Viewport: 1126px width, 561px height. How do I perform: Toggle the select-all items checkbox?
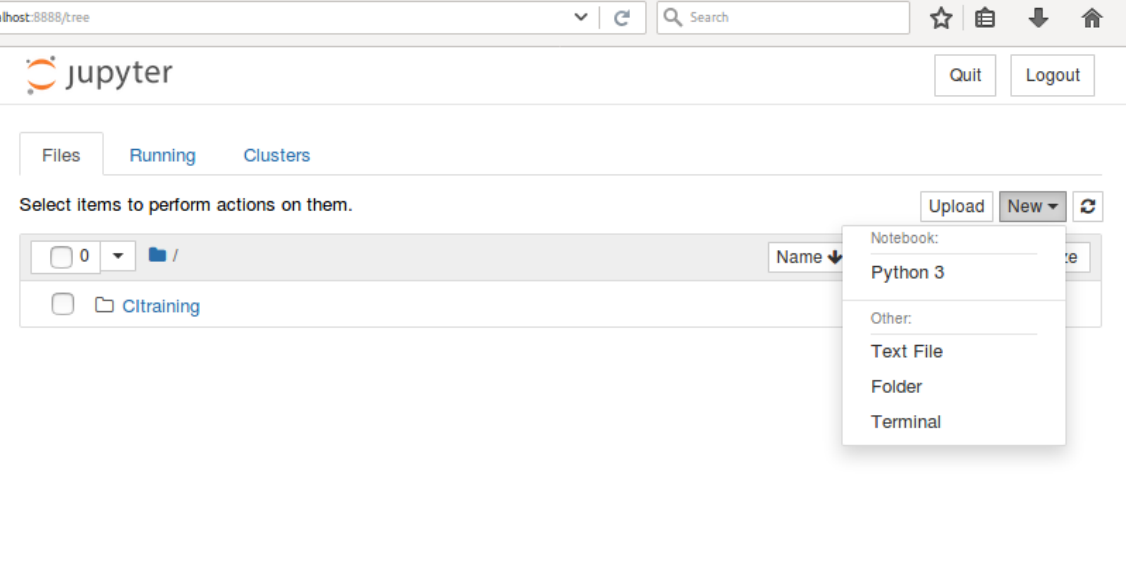click(x=61, y=257)
